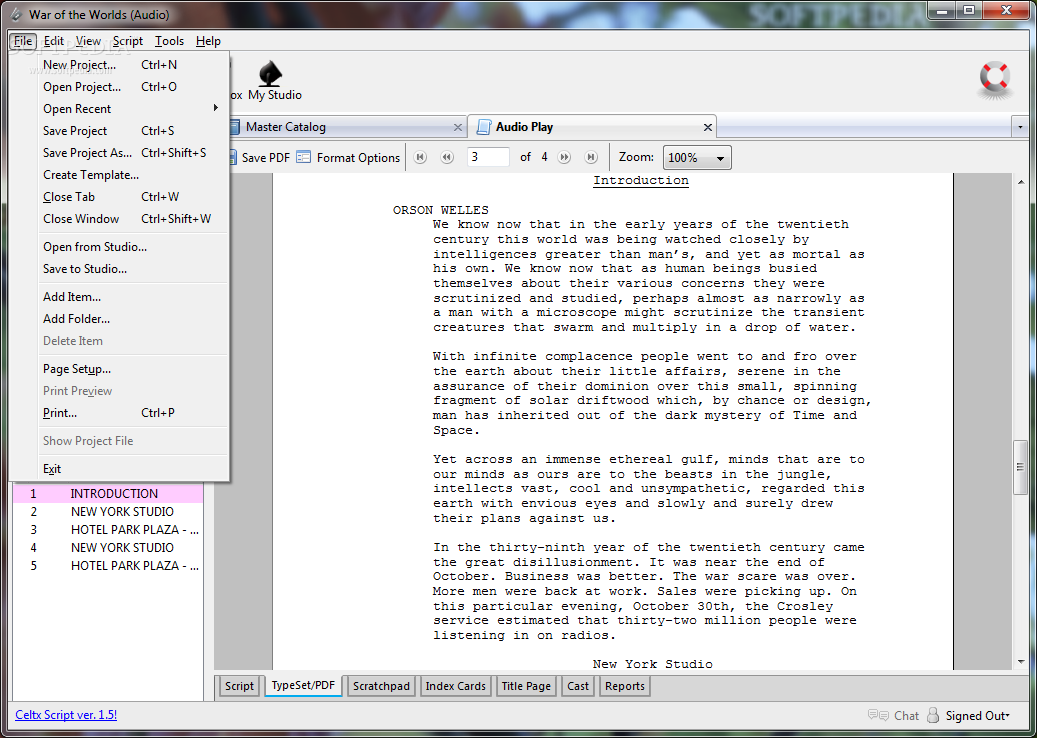Switch to the Script bottom tab

(239, 686)
